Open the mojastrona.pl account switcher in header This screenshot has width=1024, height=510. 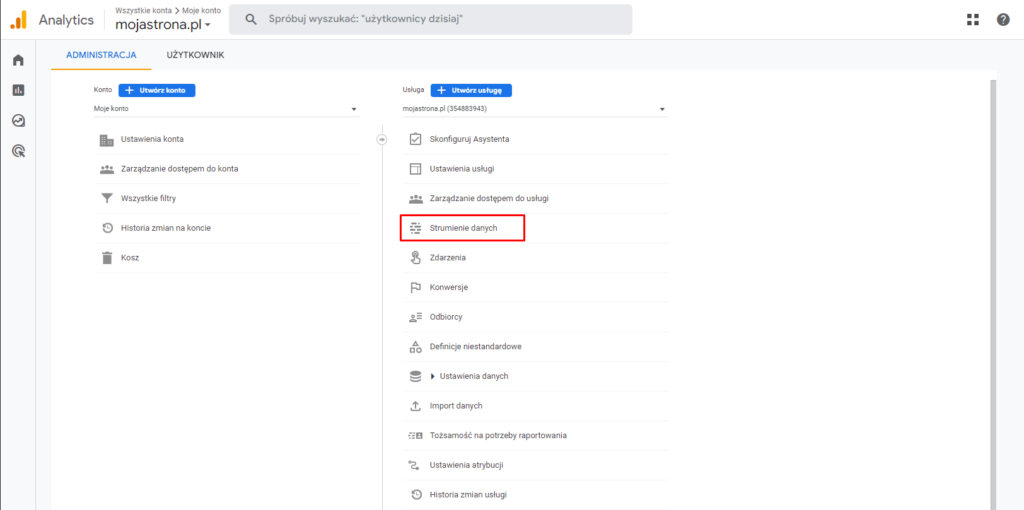point(163,24)
